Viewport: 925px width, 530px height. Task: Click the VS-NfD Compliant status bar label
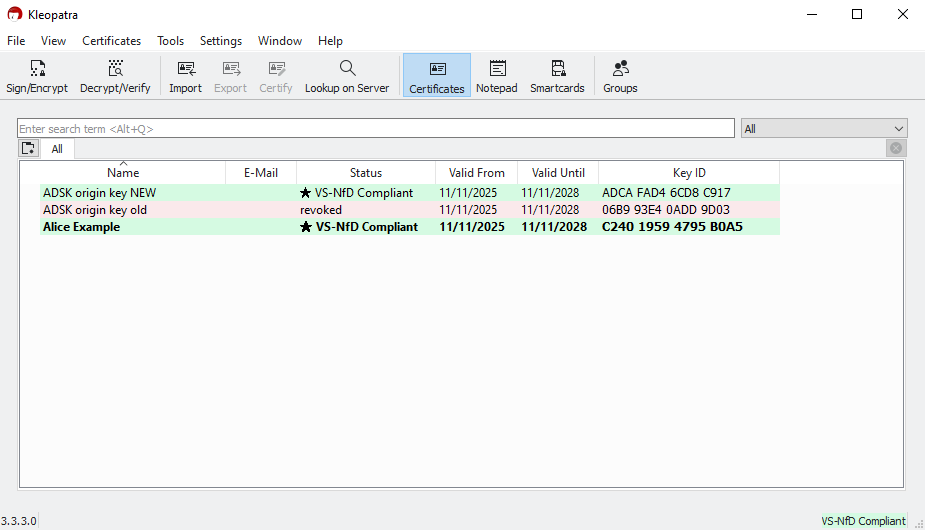[x=863, y=521]
